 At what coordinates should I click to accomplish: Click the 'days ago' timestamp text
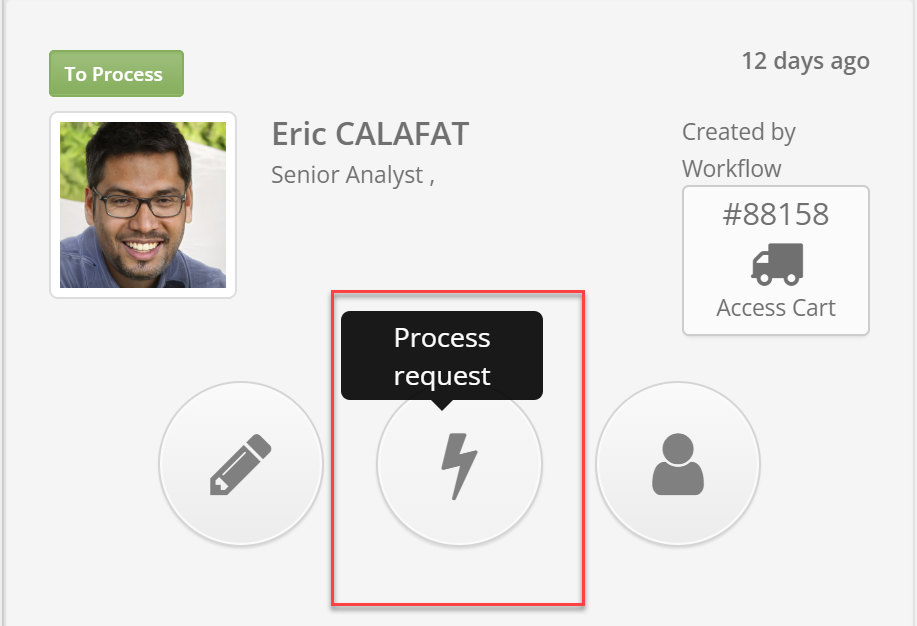click(826, 61)
